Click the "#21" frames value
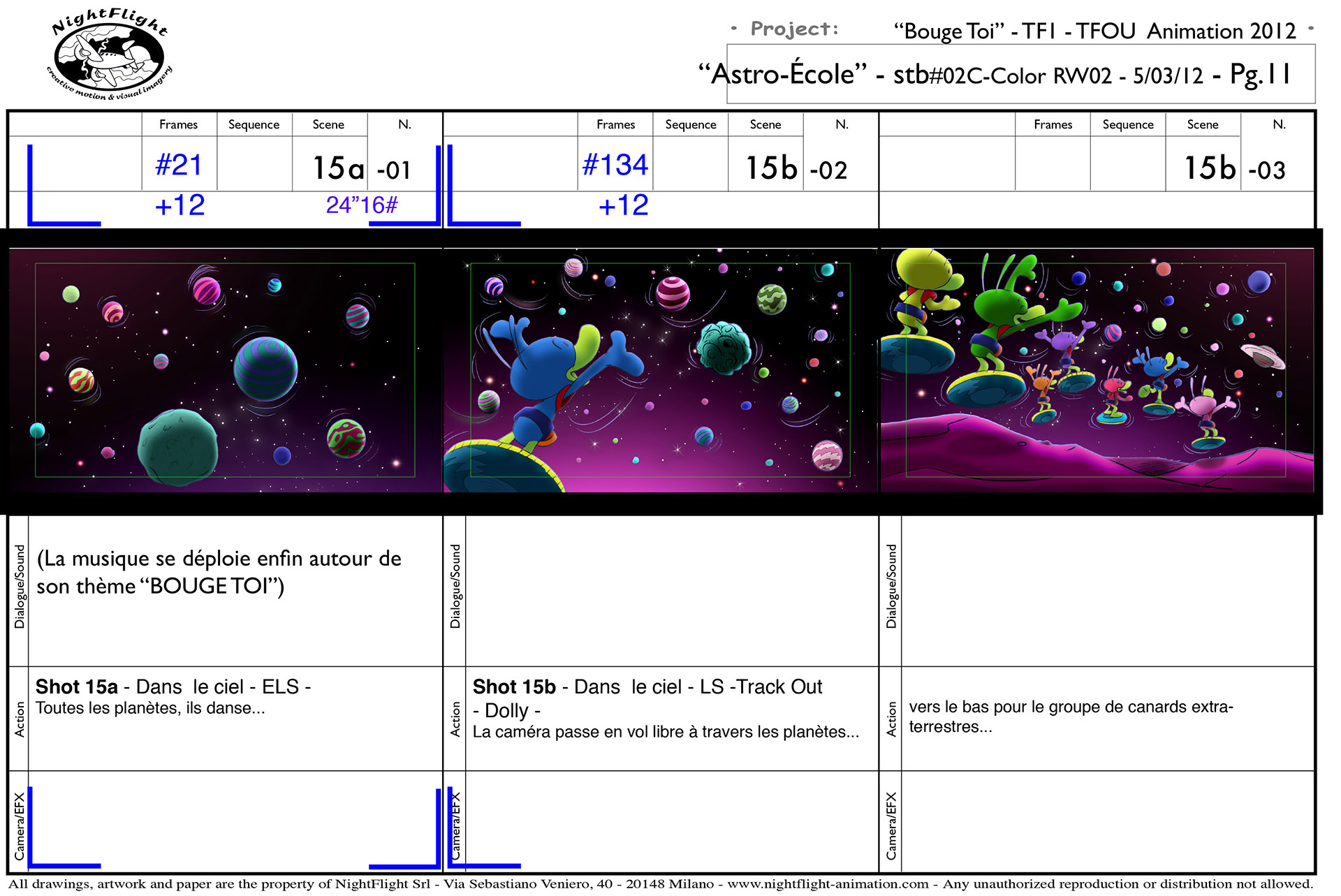 click(179, 166)
